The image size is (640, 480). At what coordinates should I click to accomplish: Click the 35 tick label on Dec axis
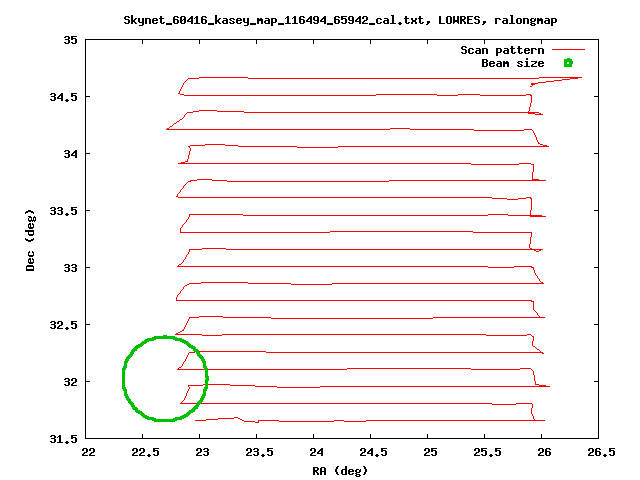click(71, 40)
